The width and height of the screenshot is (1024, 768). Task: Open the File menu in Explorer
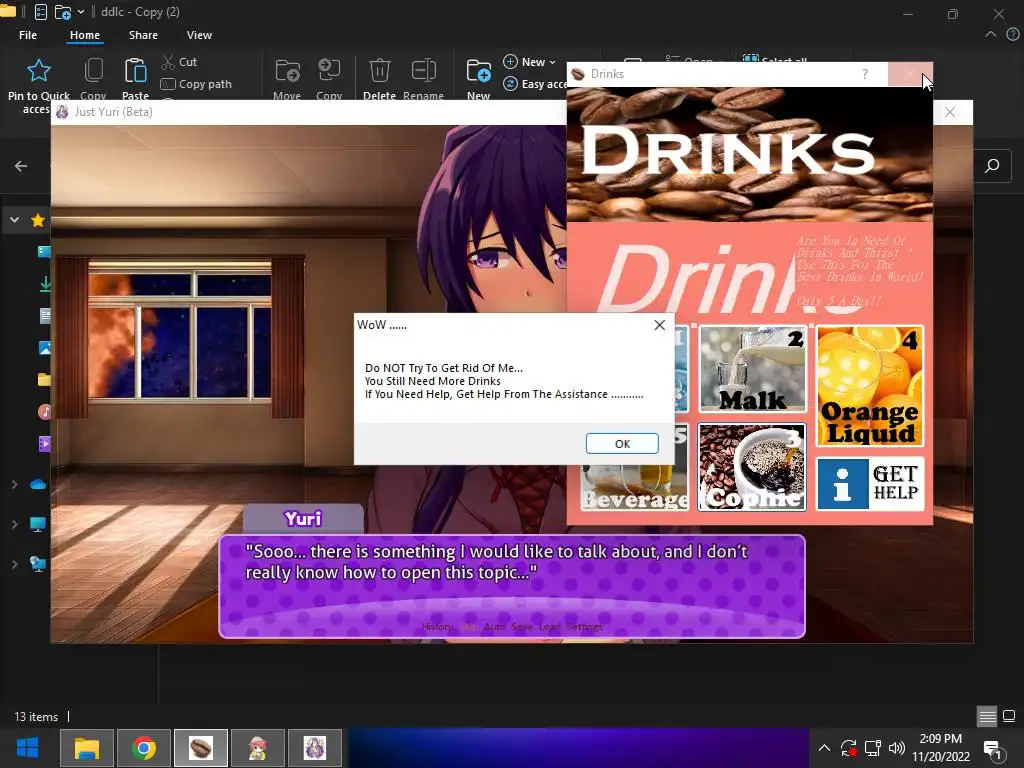coord(28,35)
